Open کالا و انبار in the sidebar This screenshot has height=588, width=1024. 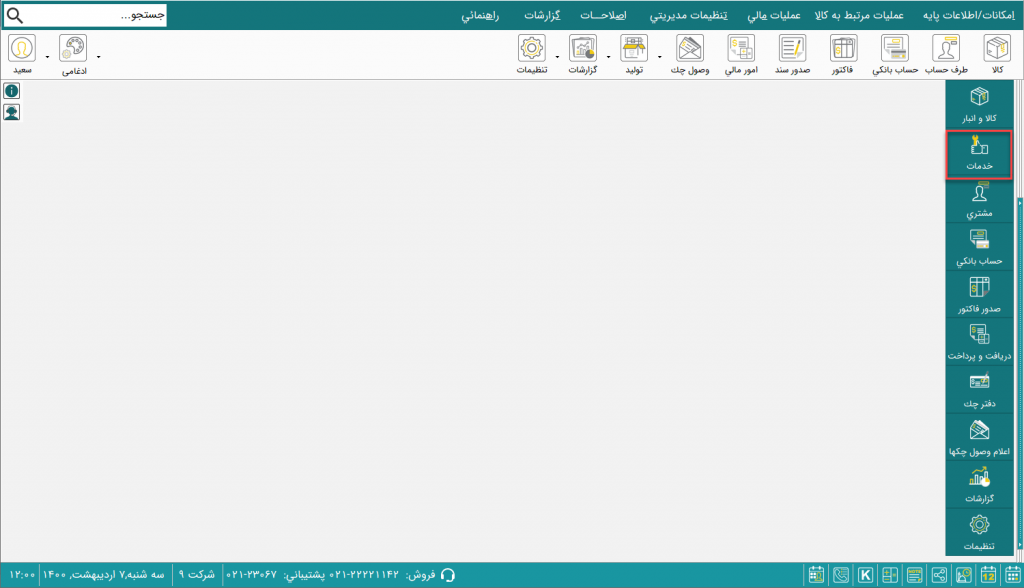point(979,105)
